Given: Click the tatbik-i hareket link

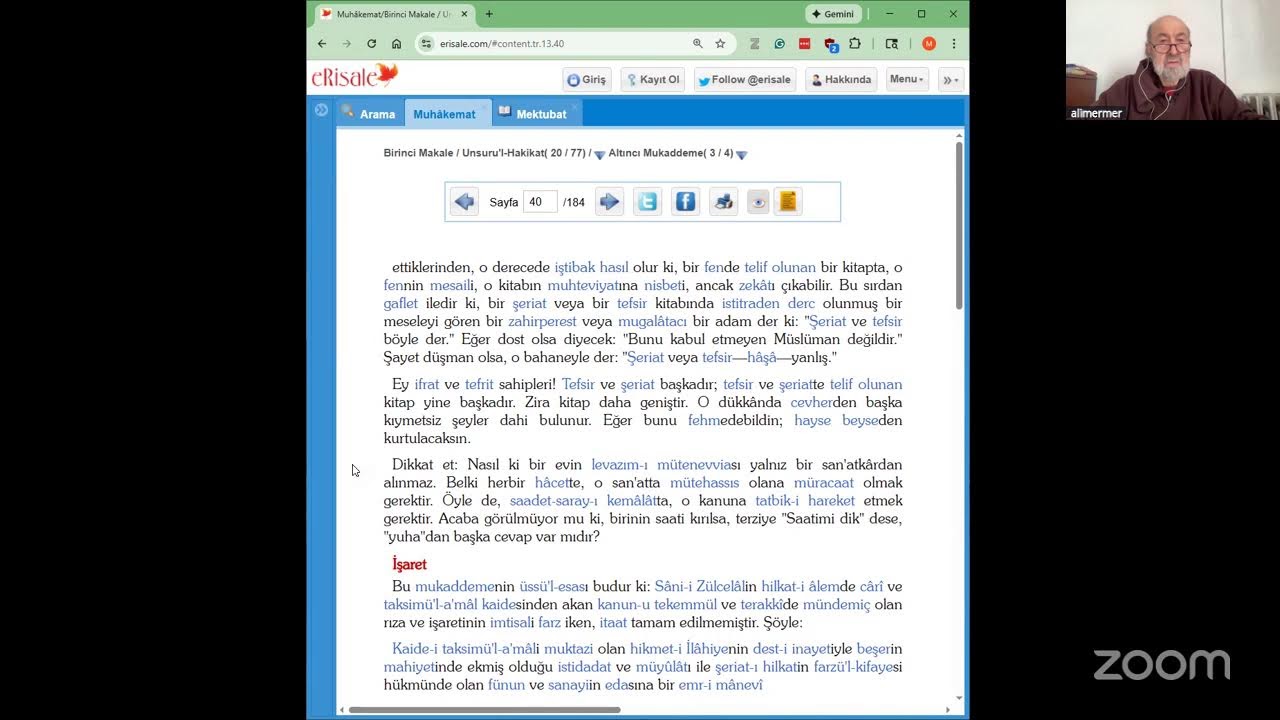Looking at the screenshot, I should click(x=805, y=500).
